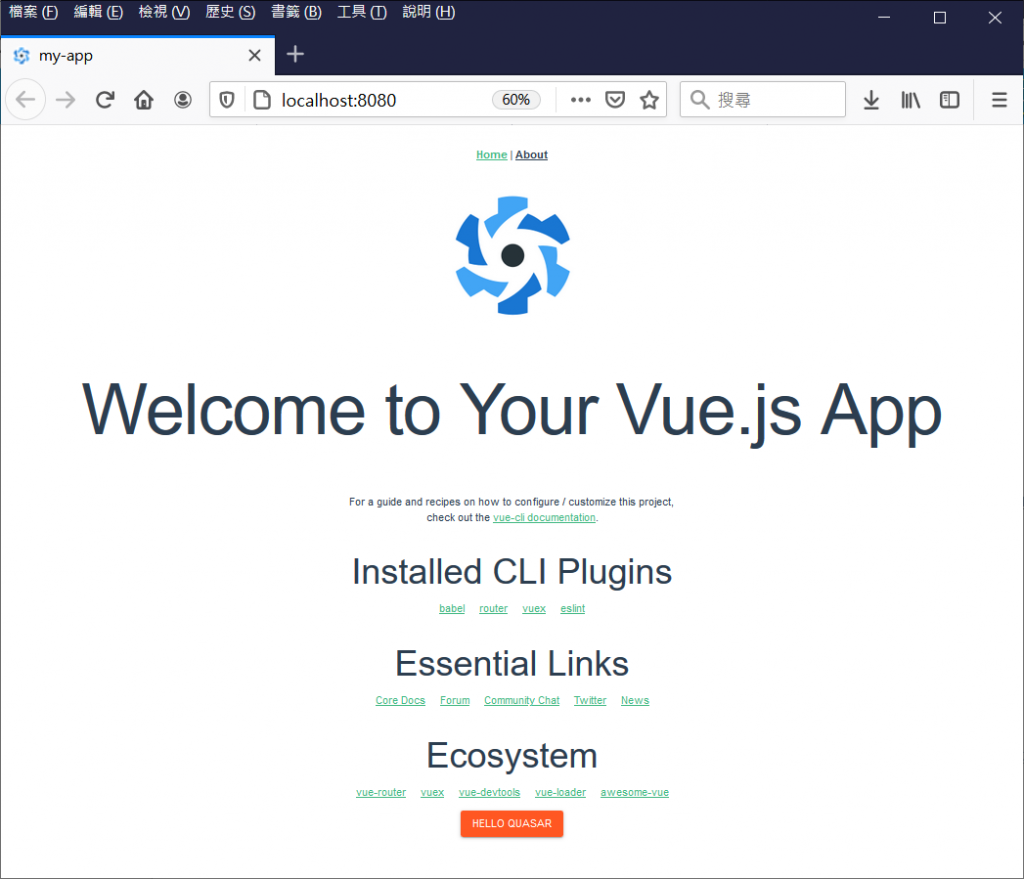This screenshot has height=879, width=1024.
Task: Reload the current page
Action: click(x=104, y=100)
